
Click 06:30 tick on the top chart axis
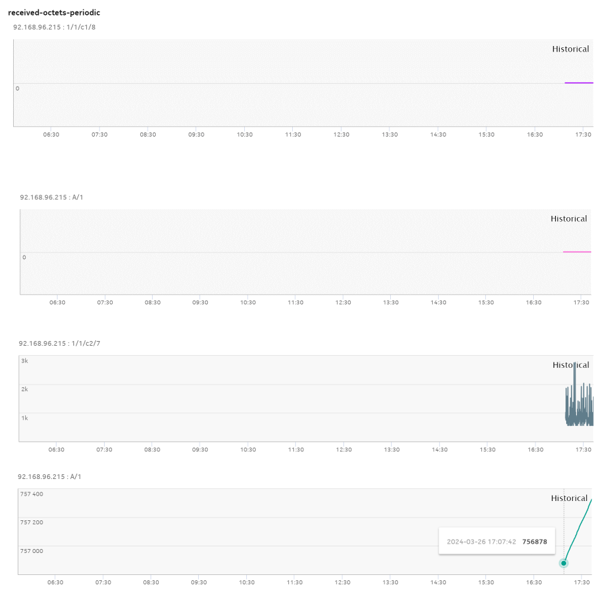(x=51, y=135)
